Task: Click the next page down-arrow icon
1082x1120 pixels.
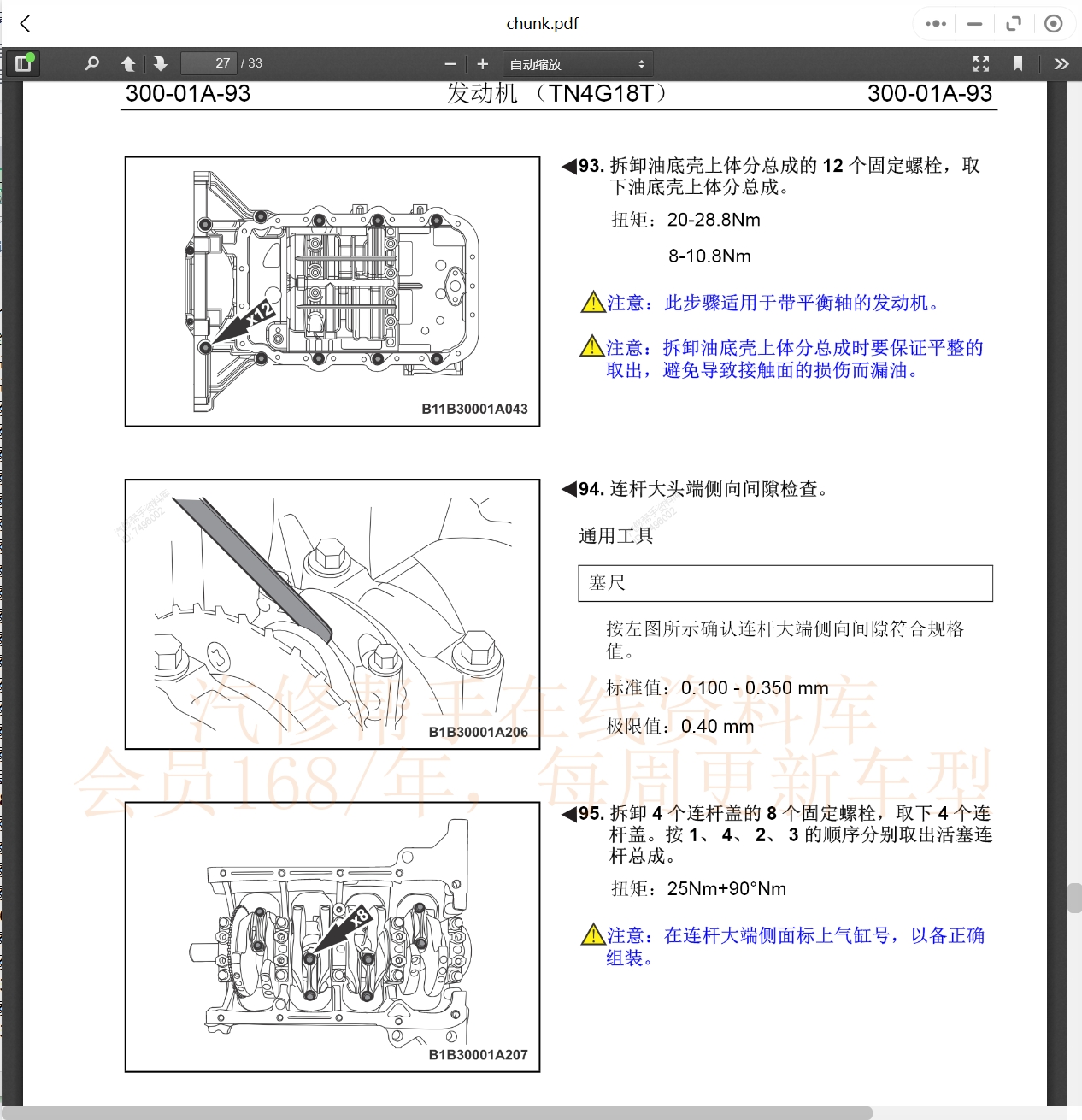Action: (161, 63)
